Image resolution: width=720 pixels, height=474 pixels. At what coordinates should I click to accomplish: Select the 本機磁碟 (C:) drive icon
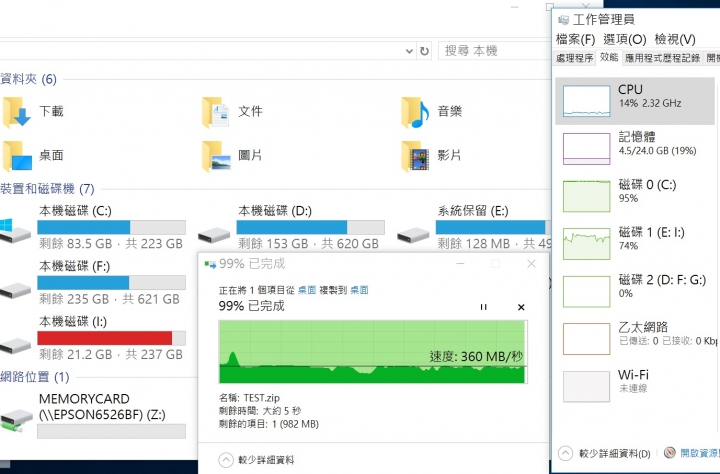tap(14, 231)
